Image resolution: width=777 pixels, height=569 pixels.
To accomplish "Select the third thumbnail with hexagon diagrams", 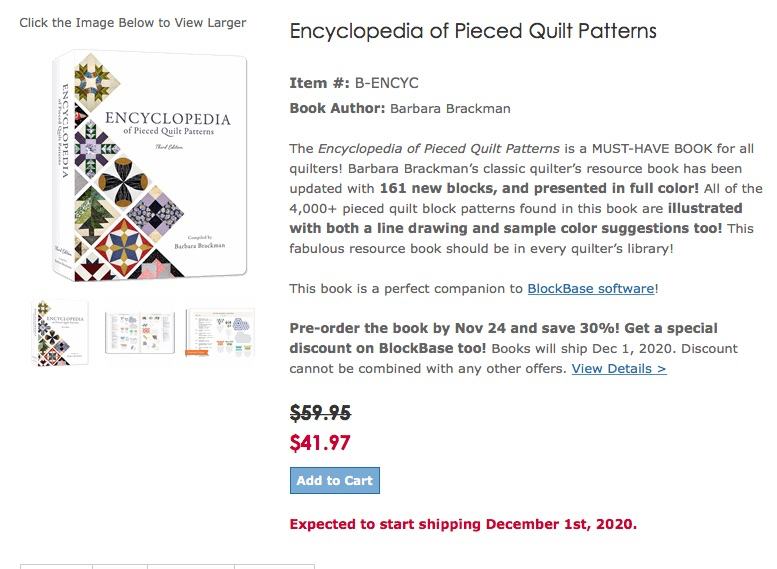I will coord(221,333).
